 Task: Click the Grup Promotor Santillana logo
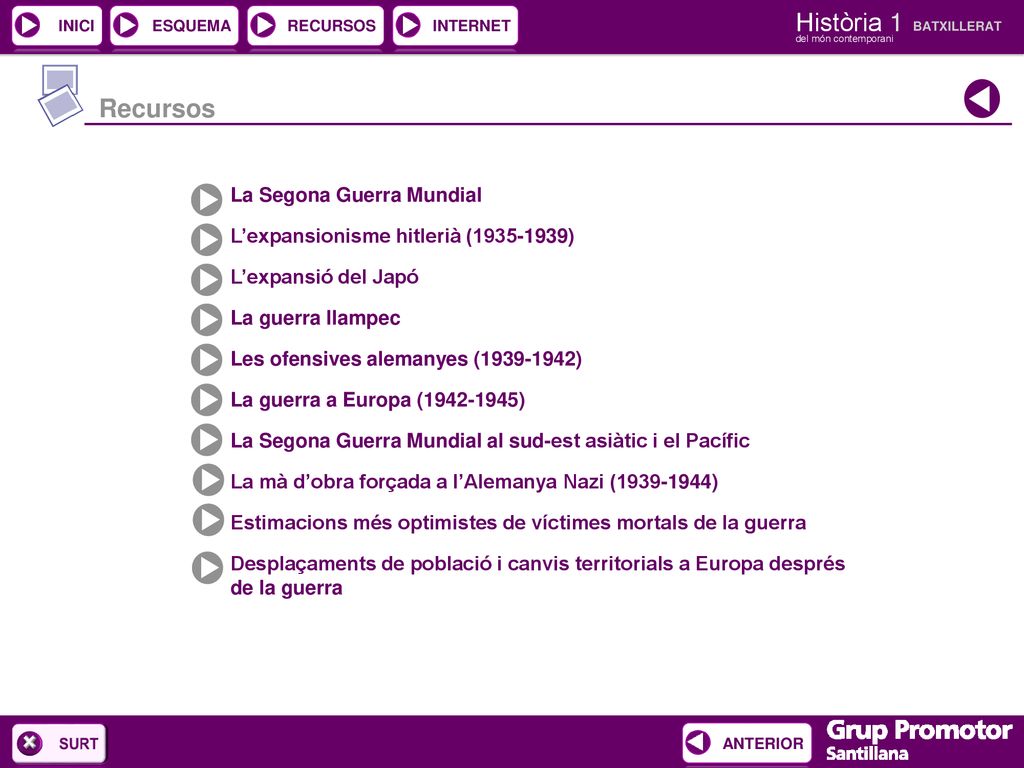coord(919,741)
